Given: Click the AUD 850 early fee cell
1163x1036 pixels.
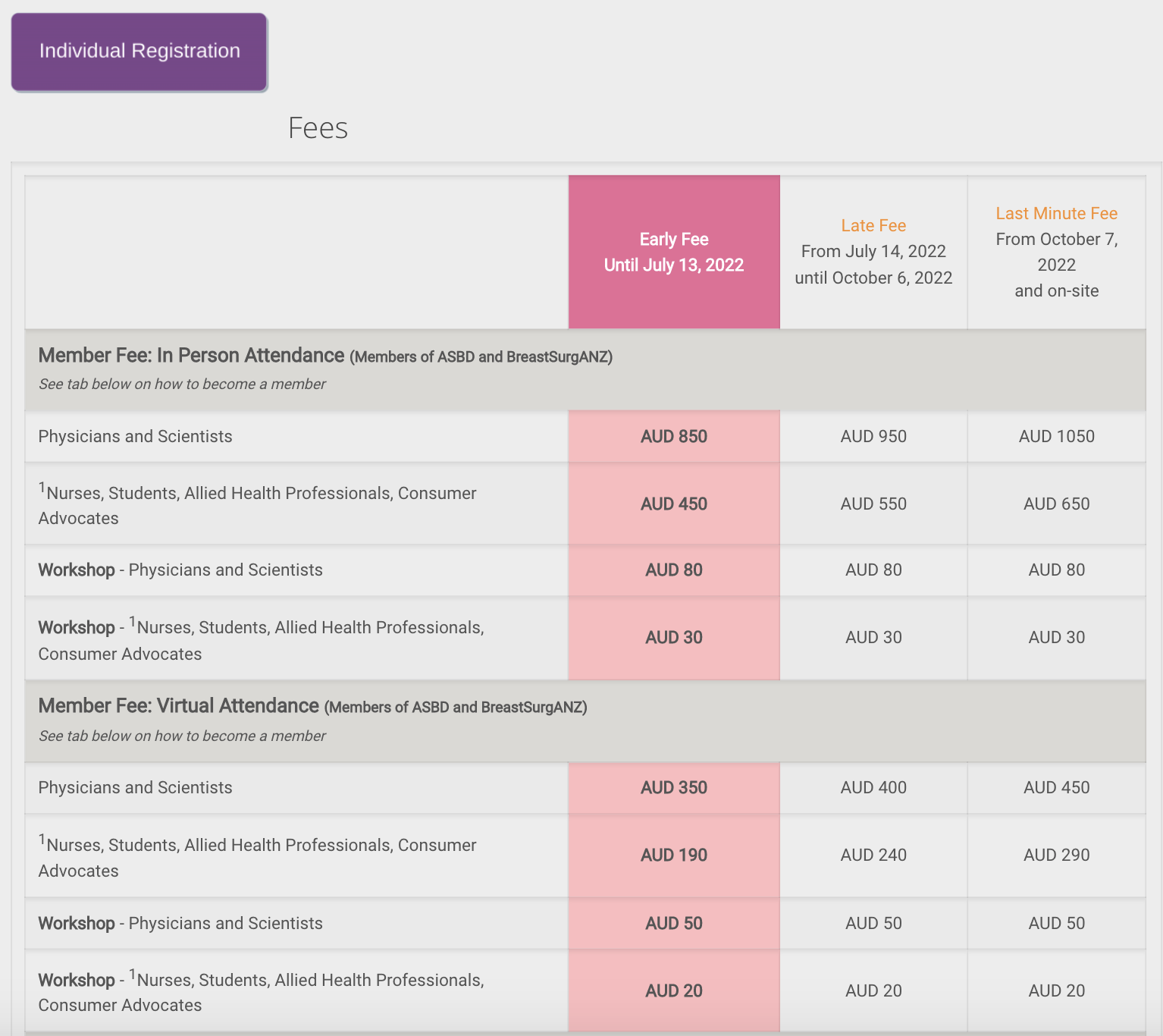Looking at the screenshot, I should click(673, 436).
